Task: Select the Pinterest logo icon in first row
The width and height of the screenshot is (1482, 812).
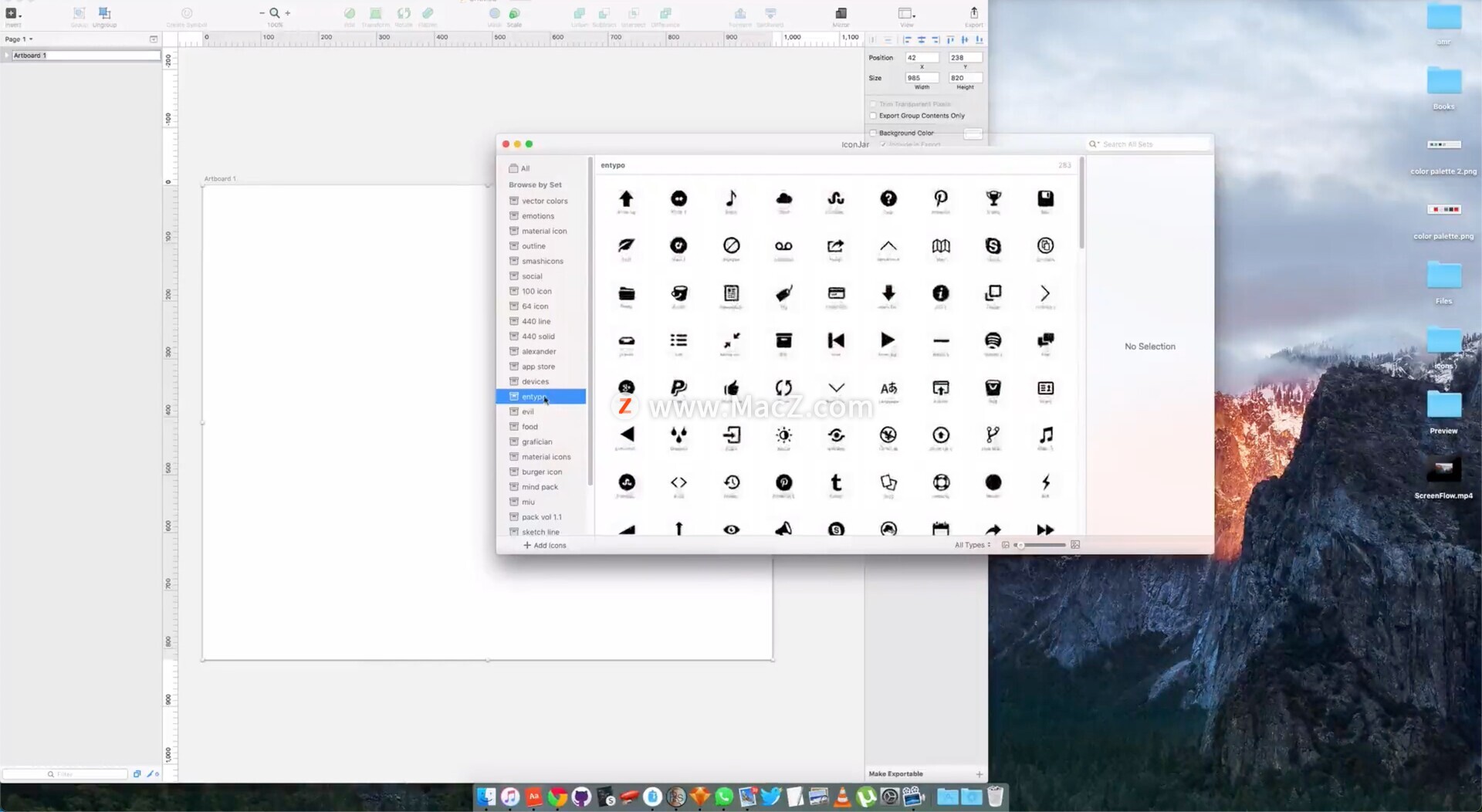Action: click(x=941, y=198)
